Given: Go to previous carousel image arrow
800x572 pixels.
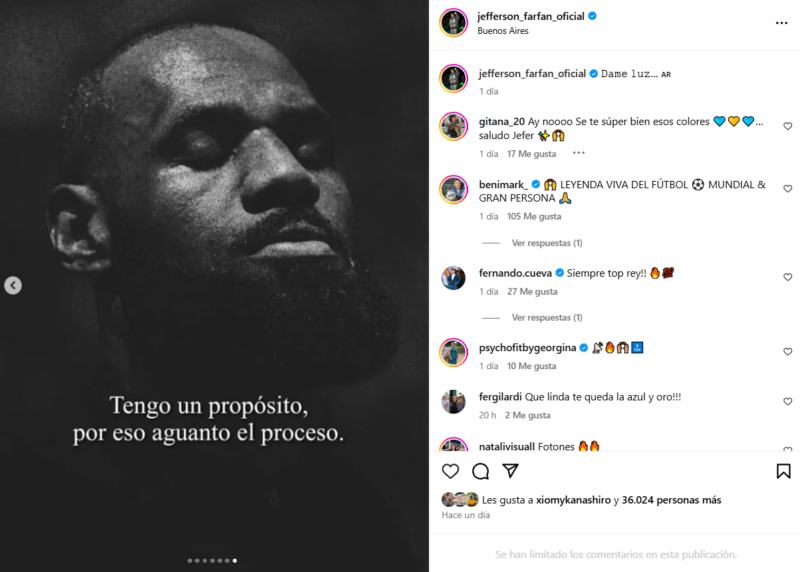Looking at the screenshot, I should pyautogui.click(x=13, y=285).
